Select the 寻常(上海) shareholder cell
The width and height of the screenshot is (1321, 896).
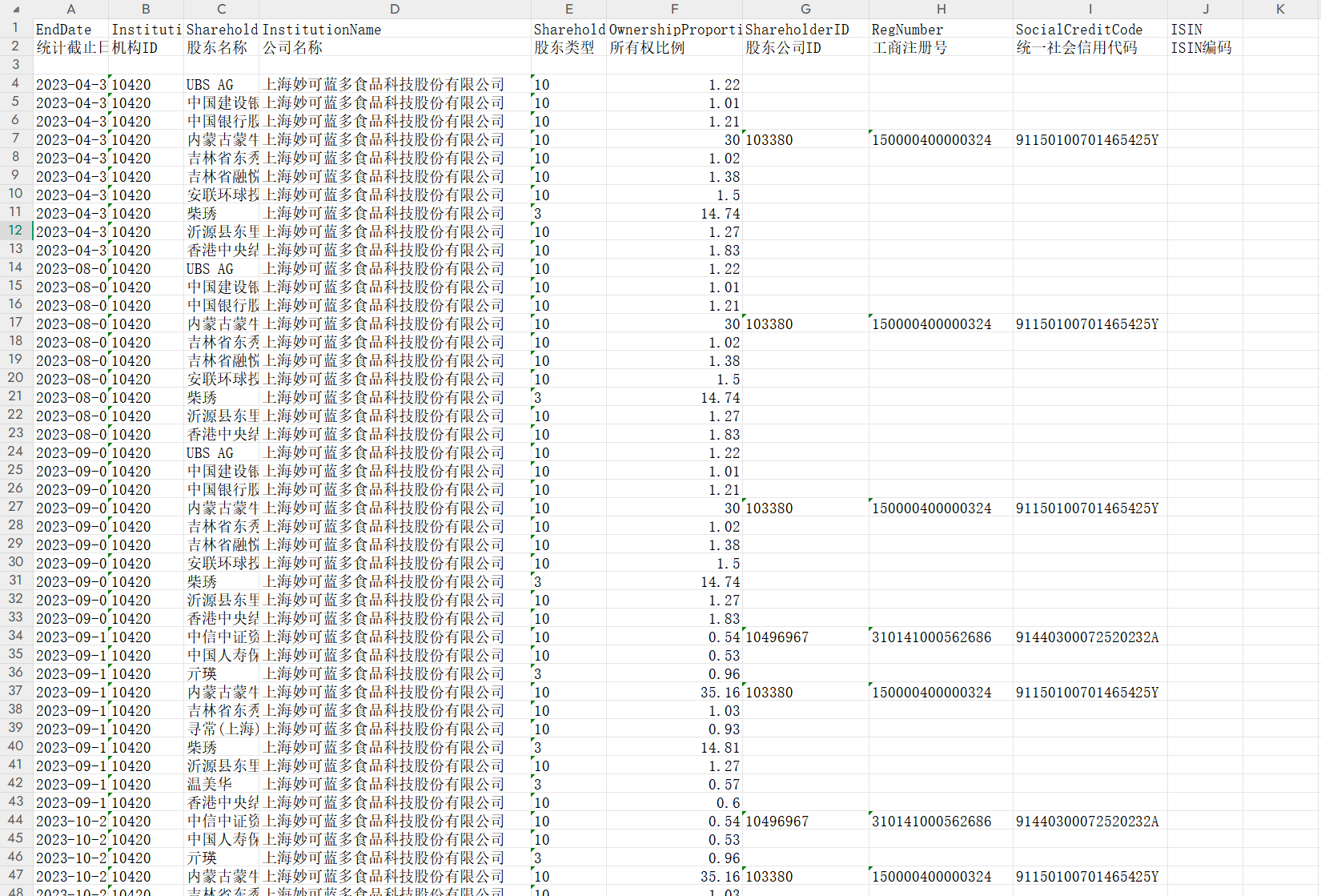(221, 729)
